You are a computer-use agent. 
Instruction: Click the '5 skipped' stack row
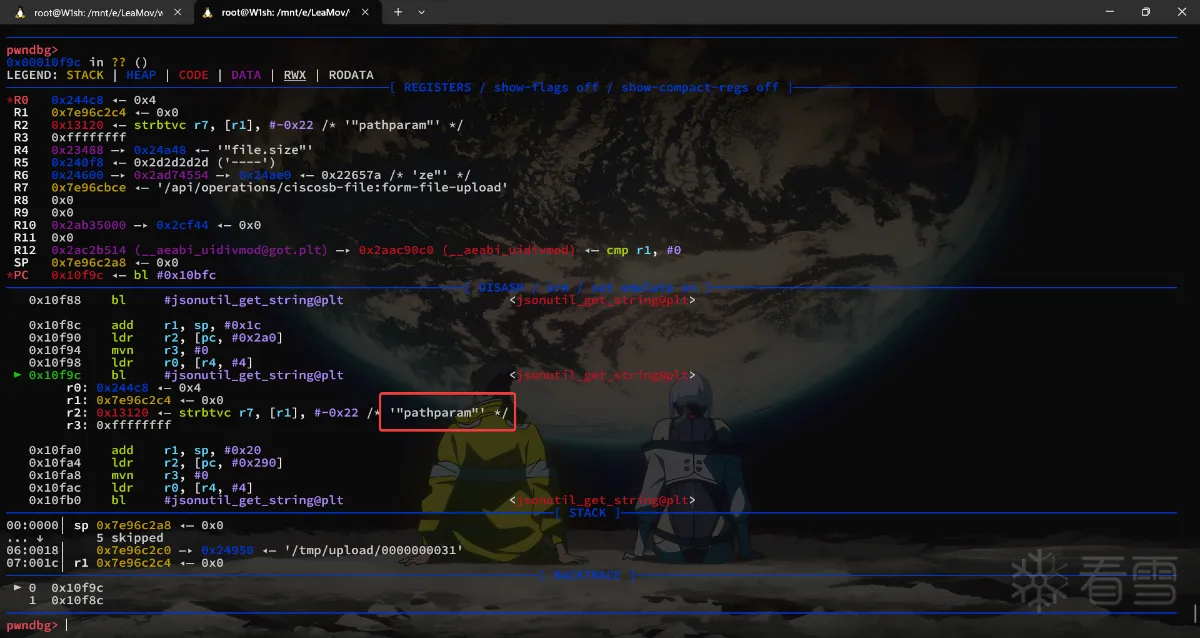[x=130, y=538]
